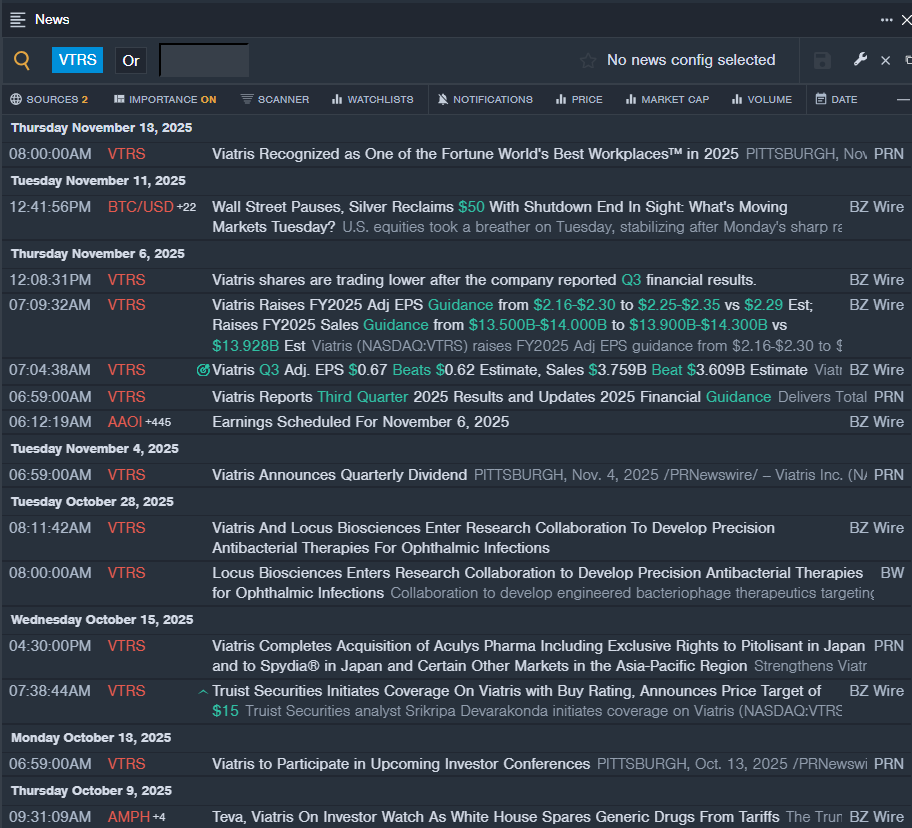Open the Watchlists filter dropdown
This screenshot has height=828, width=912.
(x=372, y=99)
